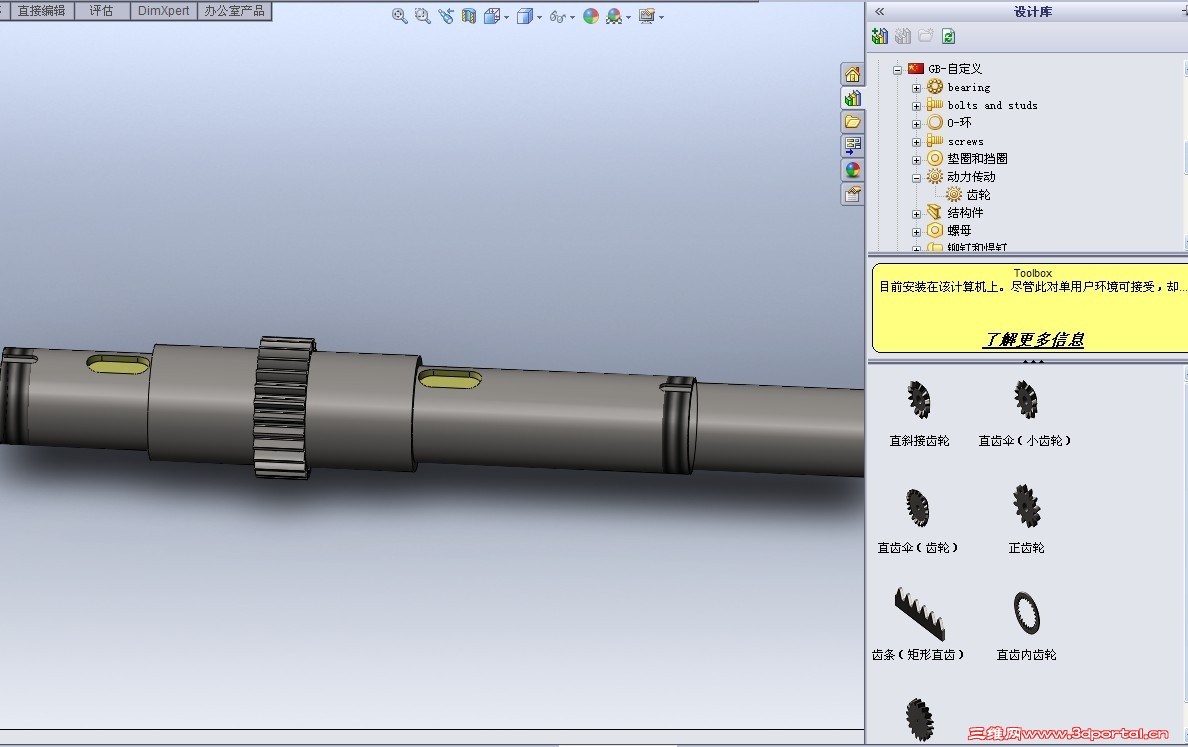Open View Palette task pane tab
1188x747 pixels.
(x=852, y=145)
